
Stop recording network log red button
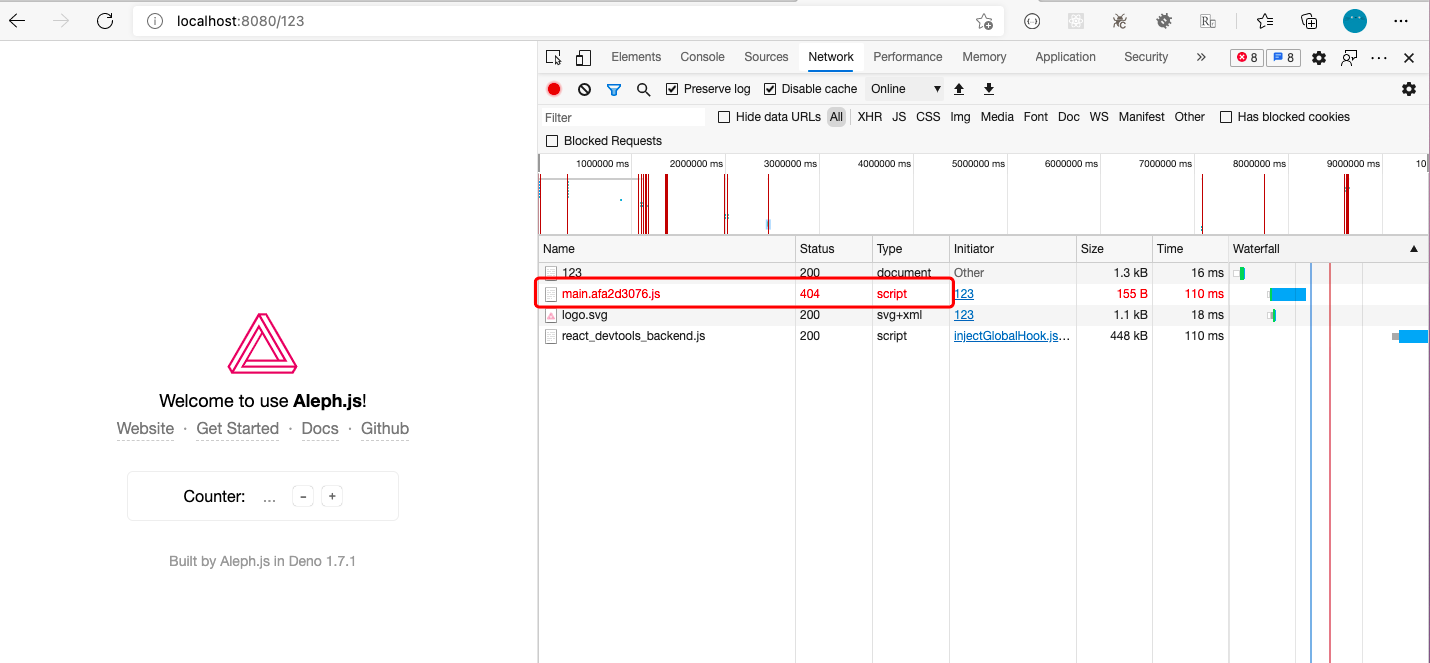[x=554, y=89]
